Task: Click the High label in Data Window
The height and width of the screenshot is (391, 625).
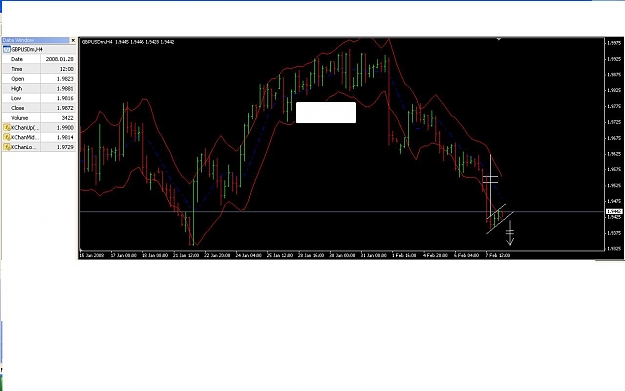Action: pyautogui.click(x=17, y=88)
